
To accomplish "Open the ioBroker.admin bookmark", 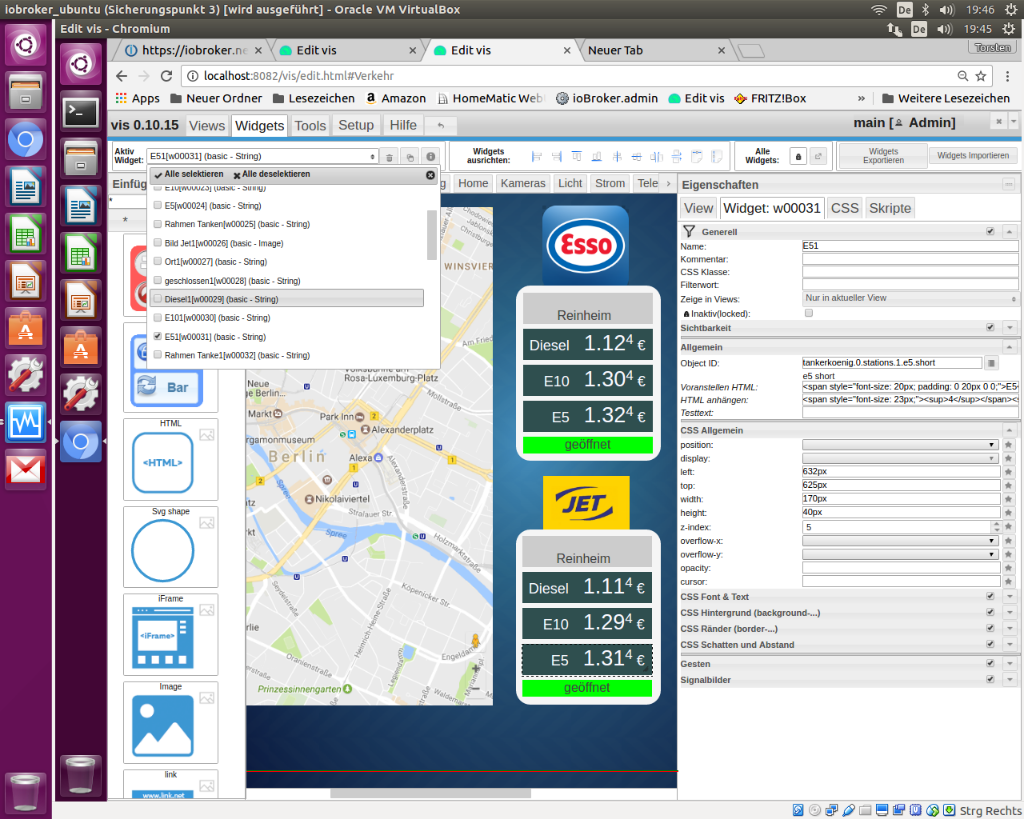I will point(607,99).
